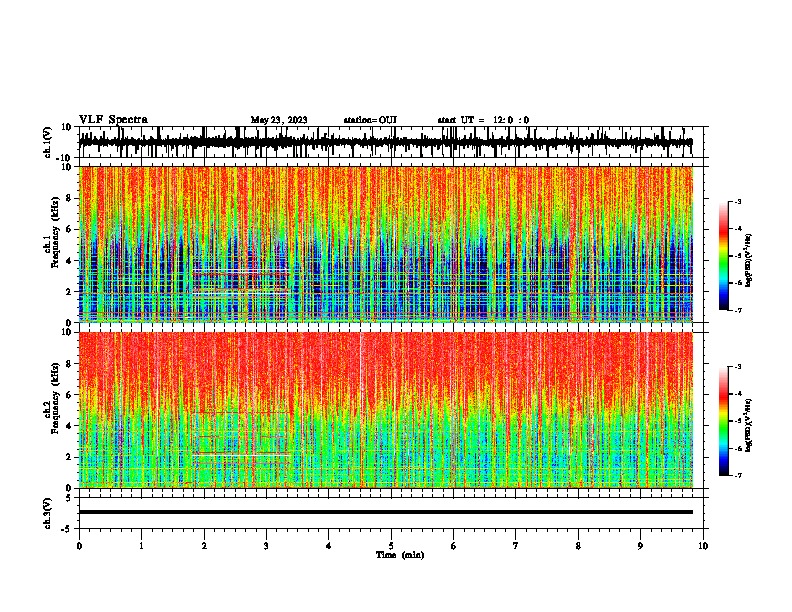Click the "Time (min)" axis label
The height and width of the screenshot is (612, 792).
tap(400, 555)
